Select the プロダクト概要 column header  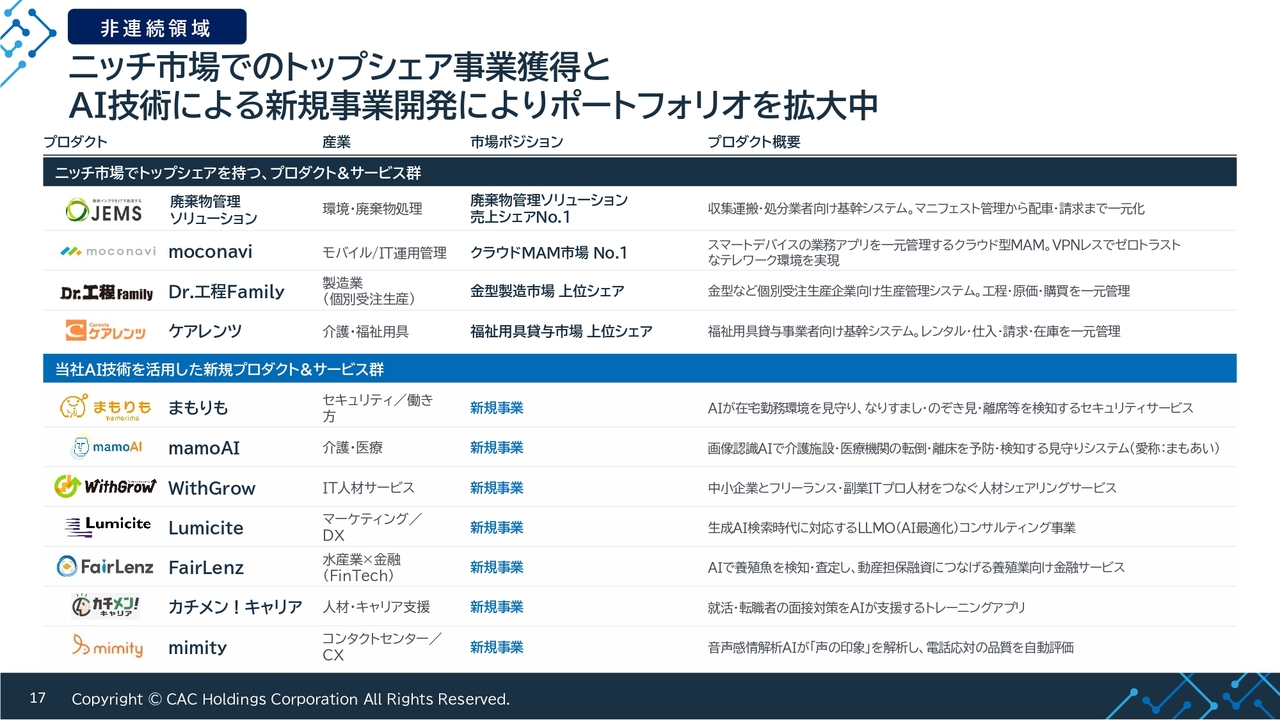click(x=754, y=142)
